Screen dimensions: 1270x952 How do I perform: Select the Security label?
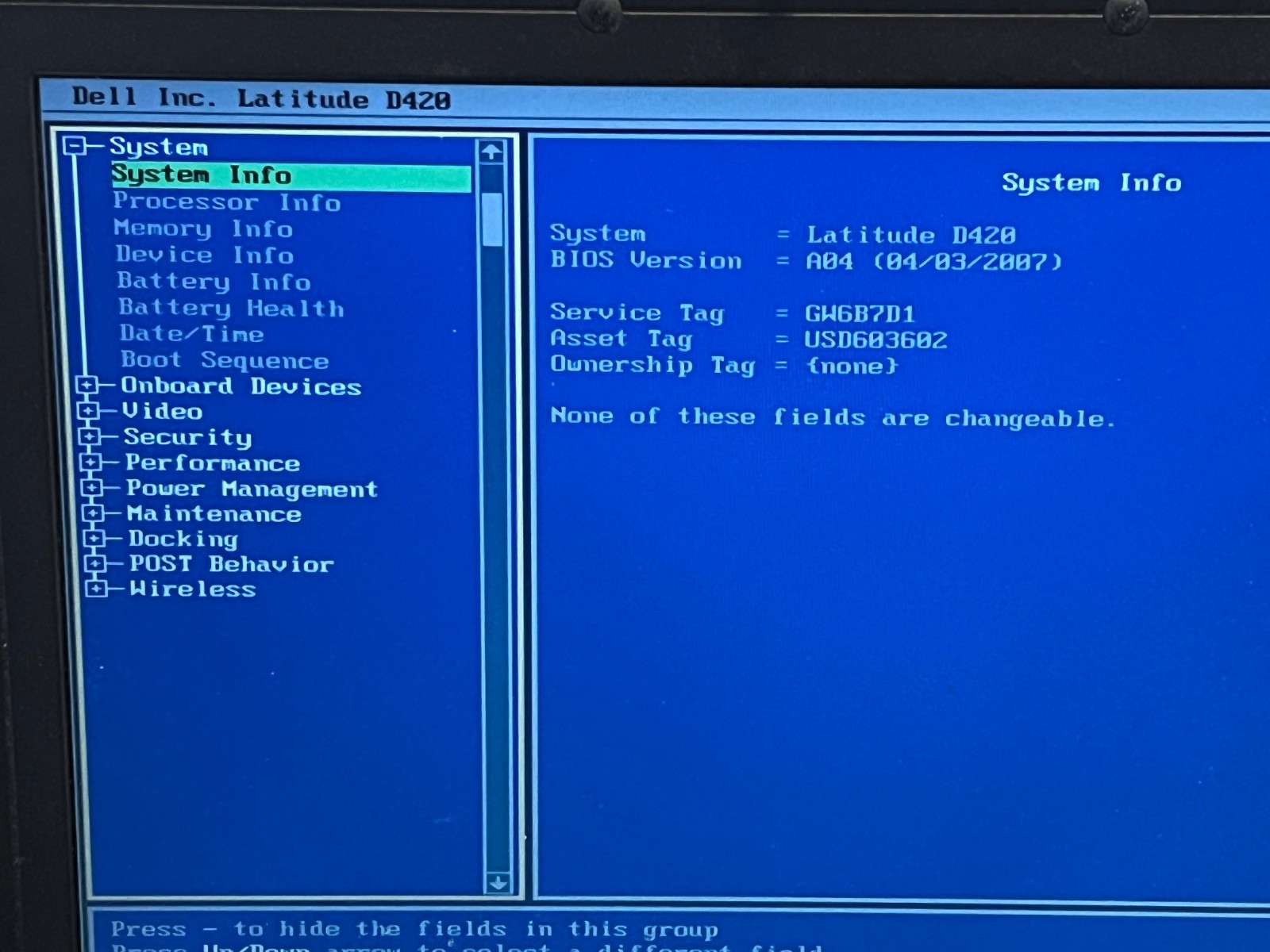pos(188,437)
